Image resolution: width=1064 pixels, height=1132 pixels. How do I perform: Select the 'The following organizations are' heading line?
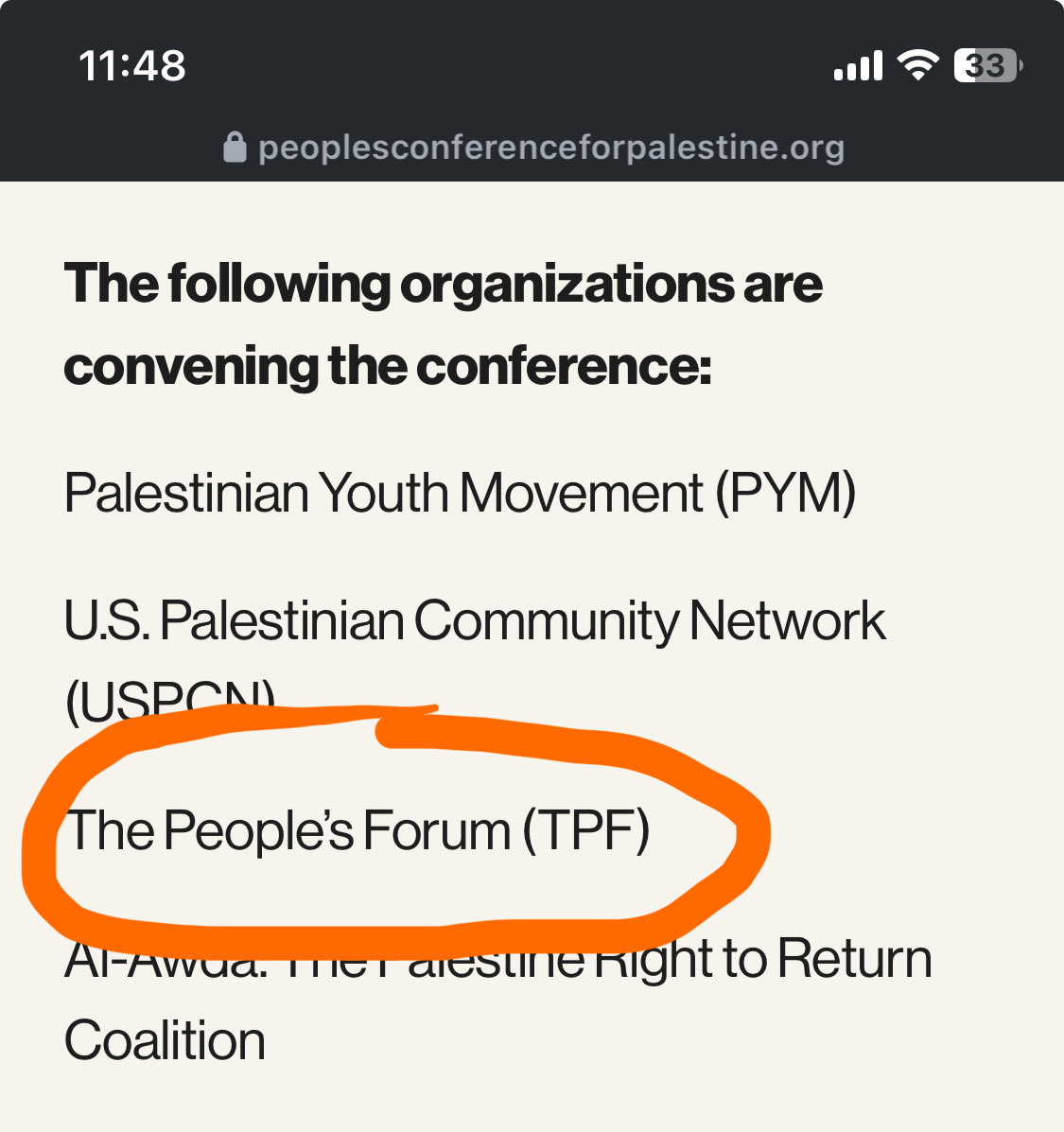[x=443, y=284]
